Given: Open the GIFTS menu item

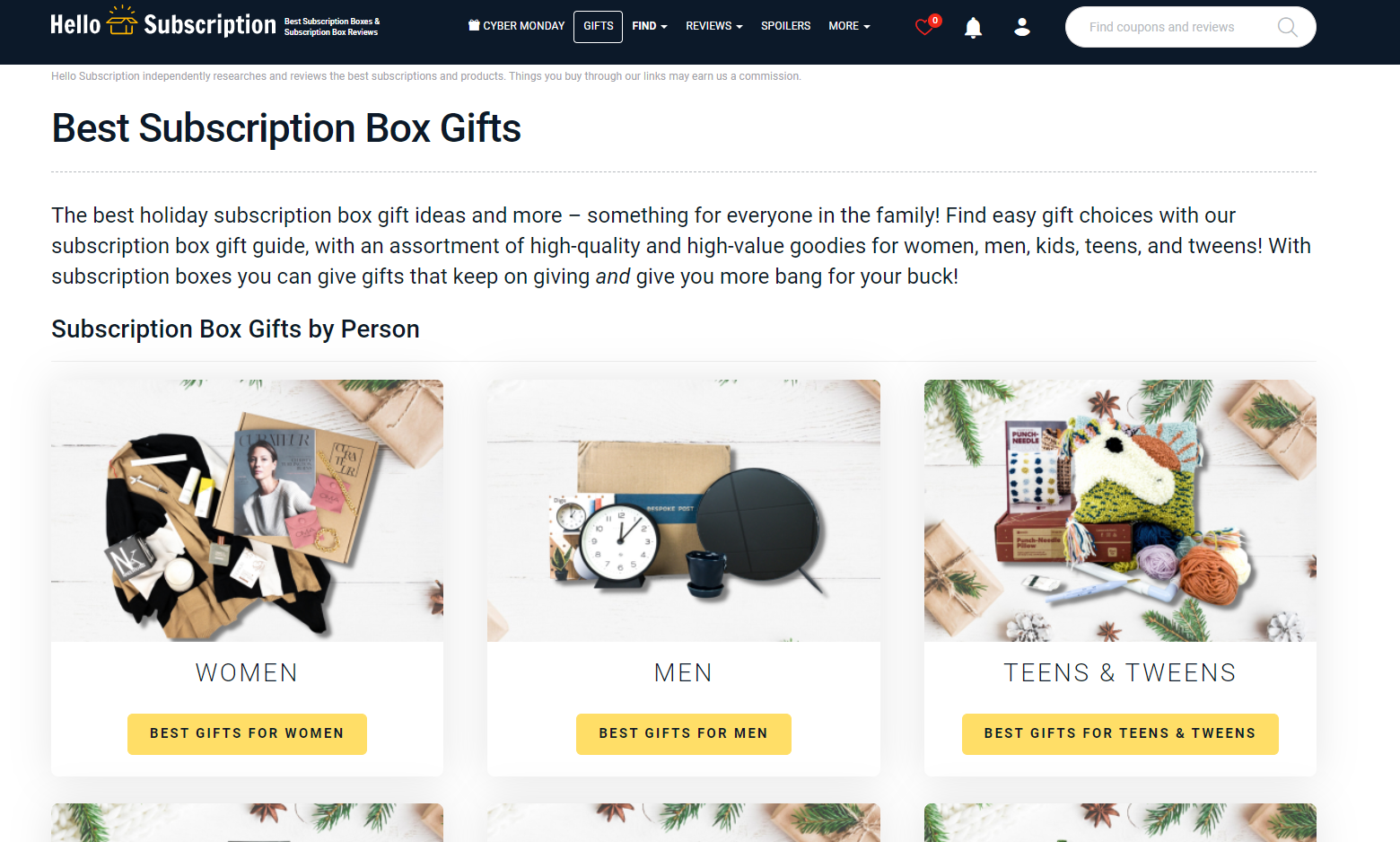Looking at the screenshot, I should (599, 26).
